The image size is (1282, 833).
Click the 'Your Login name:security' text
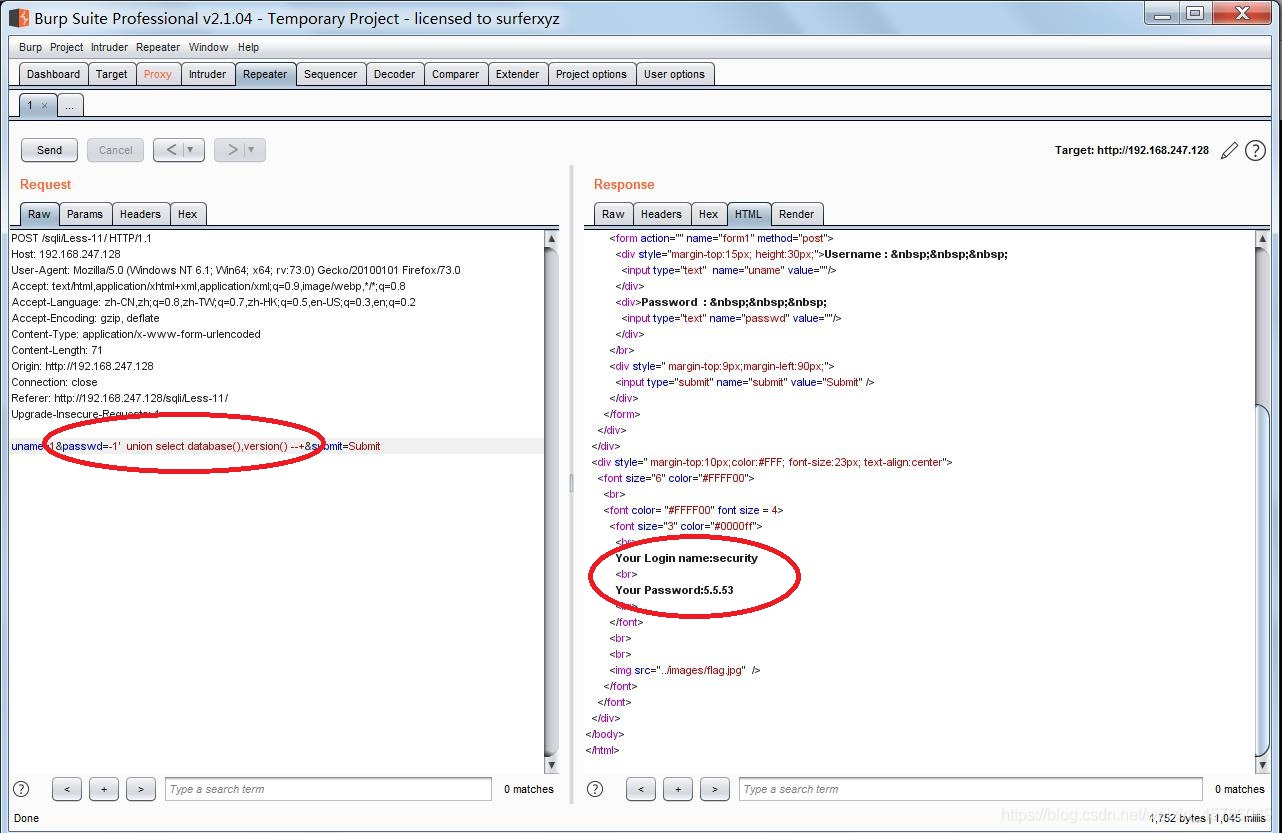tap(686, 558)
